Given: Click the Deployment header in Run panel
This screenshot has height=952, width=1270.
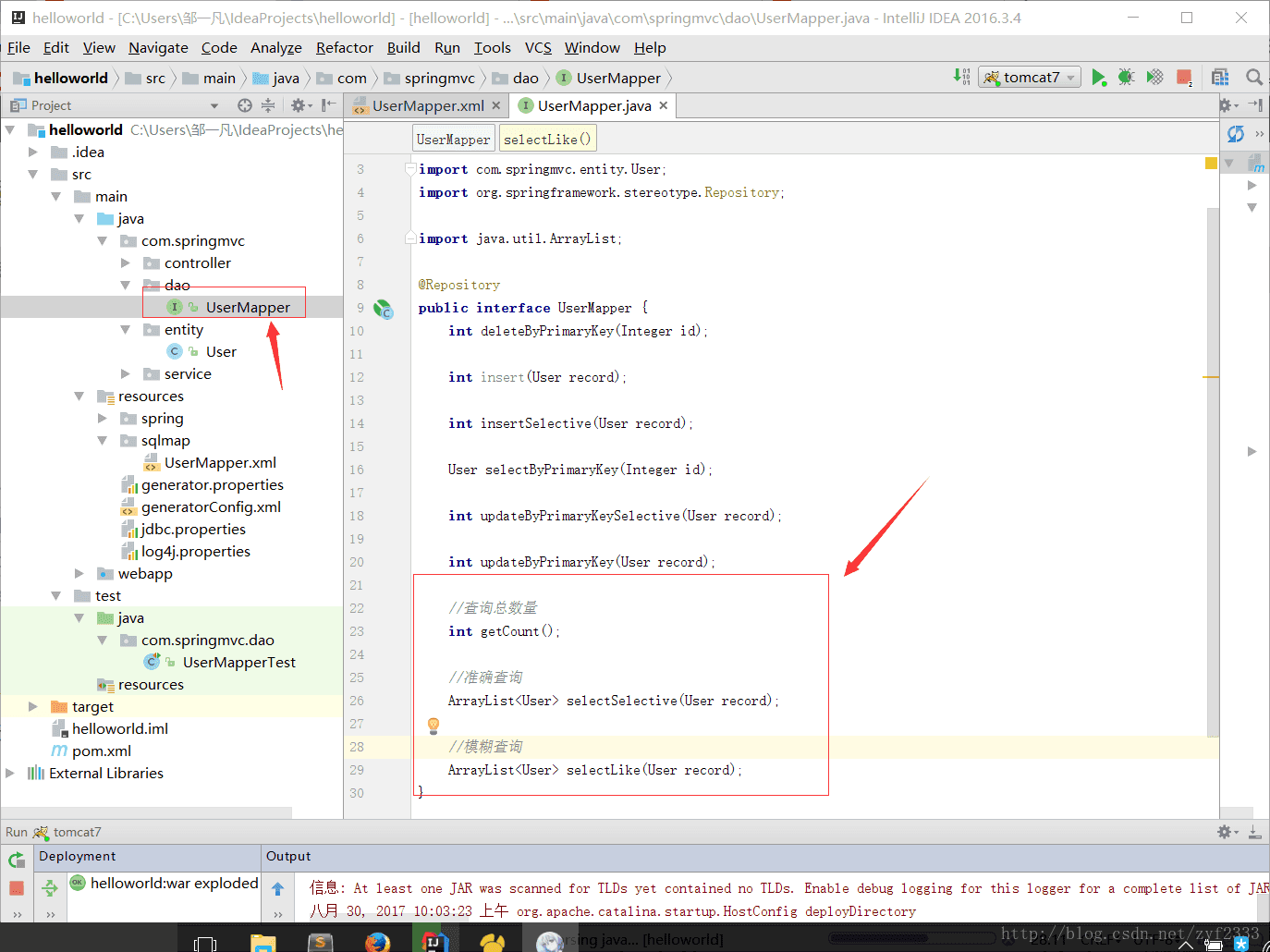Looking at the screenshot, I should pyautogui.click(x=78, y=856).
